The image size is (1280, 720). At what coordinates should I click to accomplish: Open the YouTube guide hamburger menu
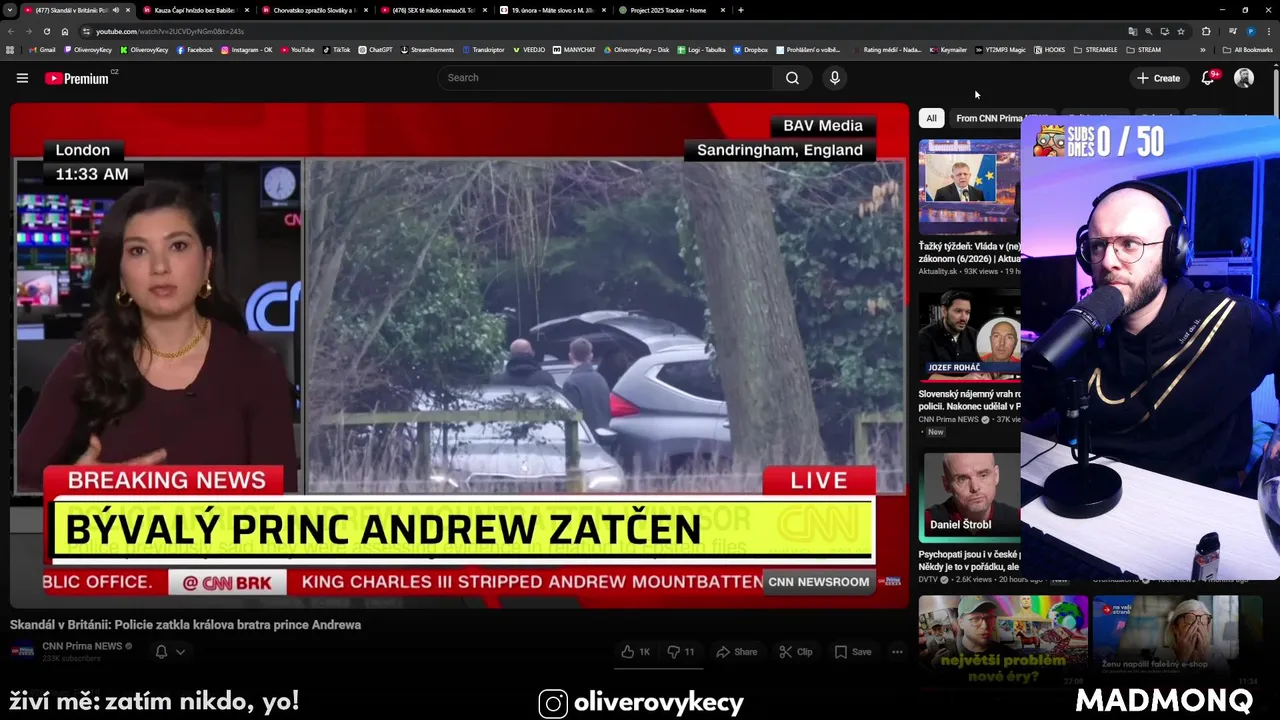(22, 78)
